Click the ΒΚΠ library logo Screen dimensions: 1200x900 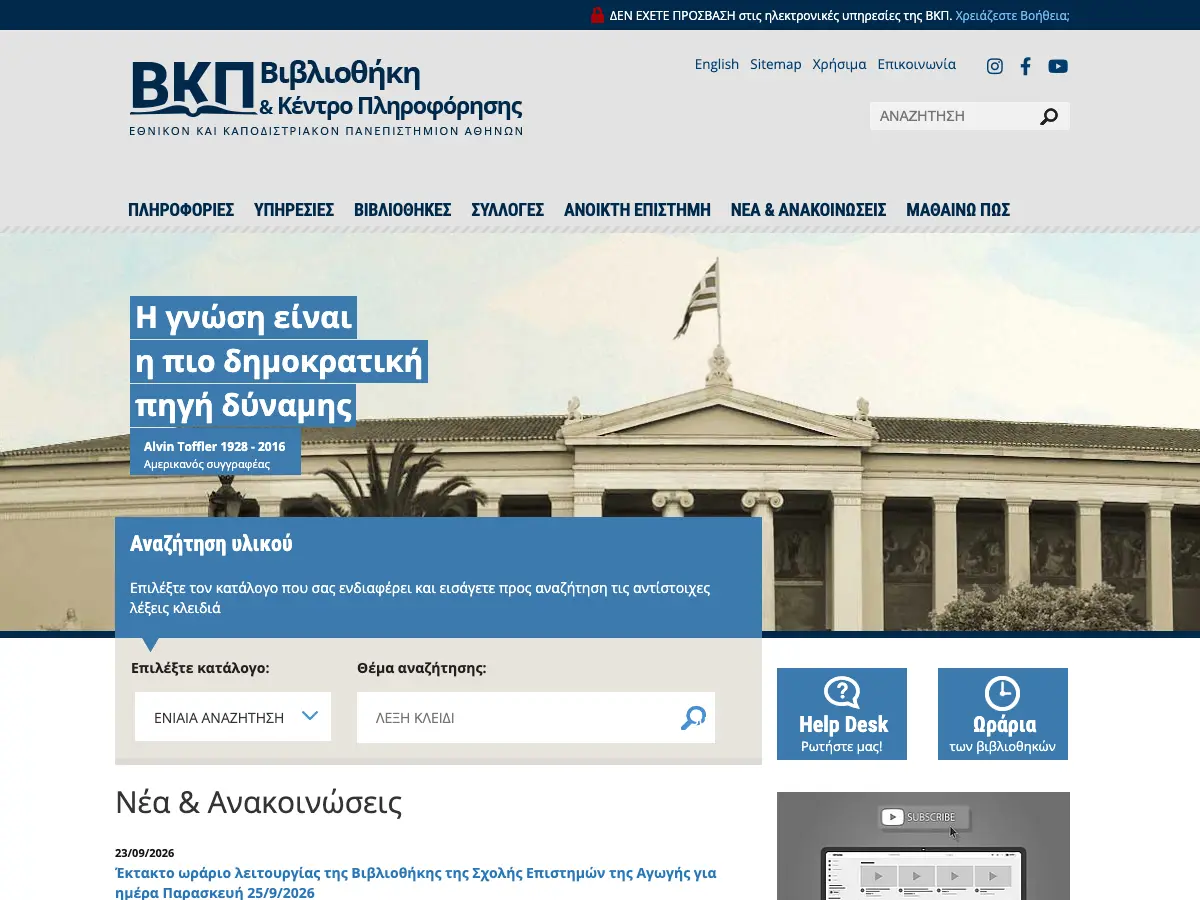pyautogui.click(x=326, y=98)
